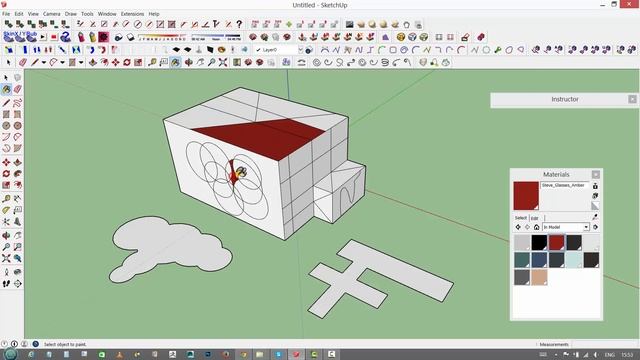Open the Camera menu
This screenshot has height=360, width=640.
click(51, 14)
